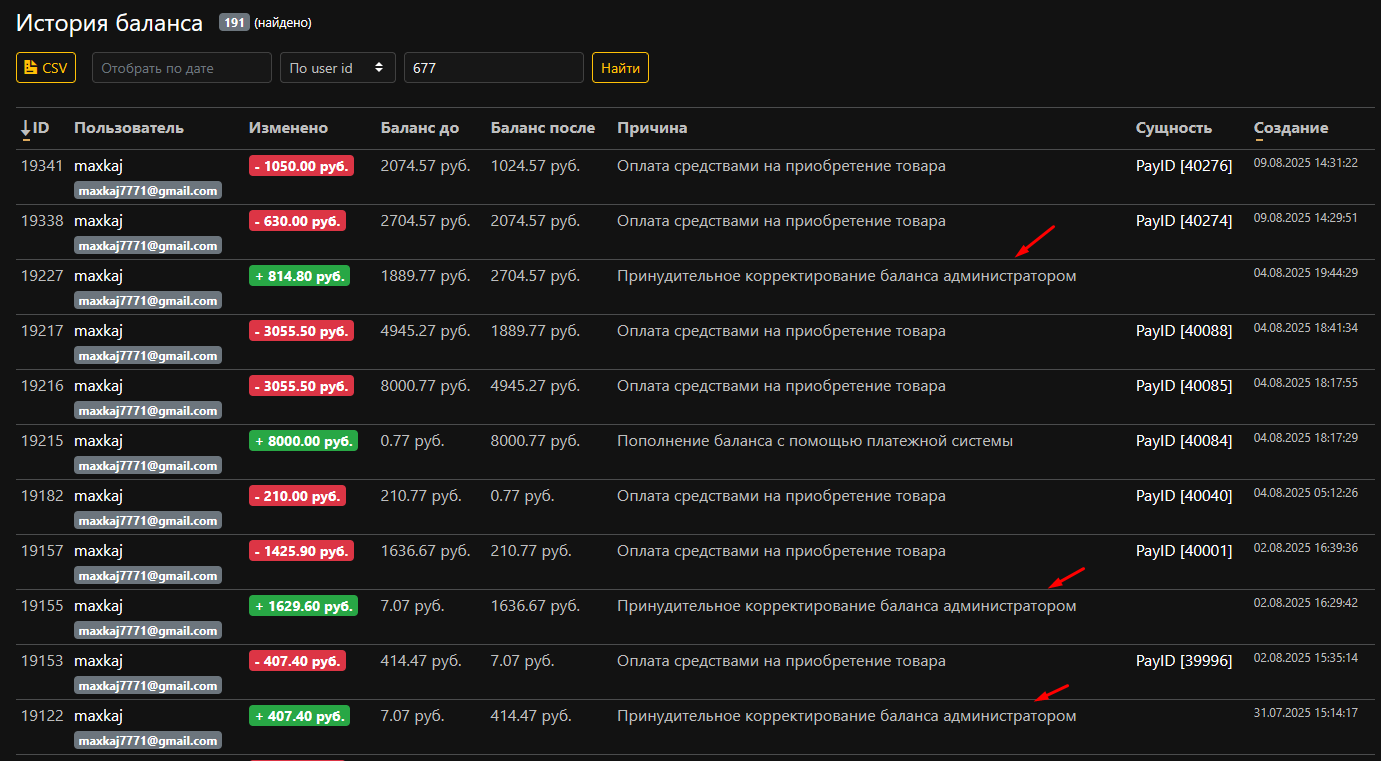Click the timestamp '31.07.2025 15:14:17'

(1306, 712)
